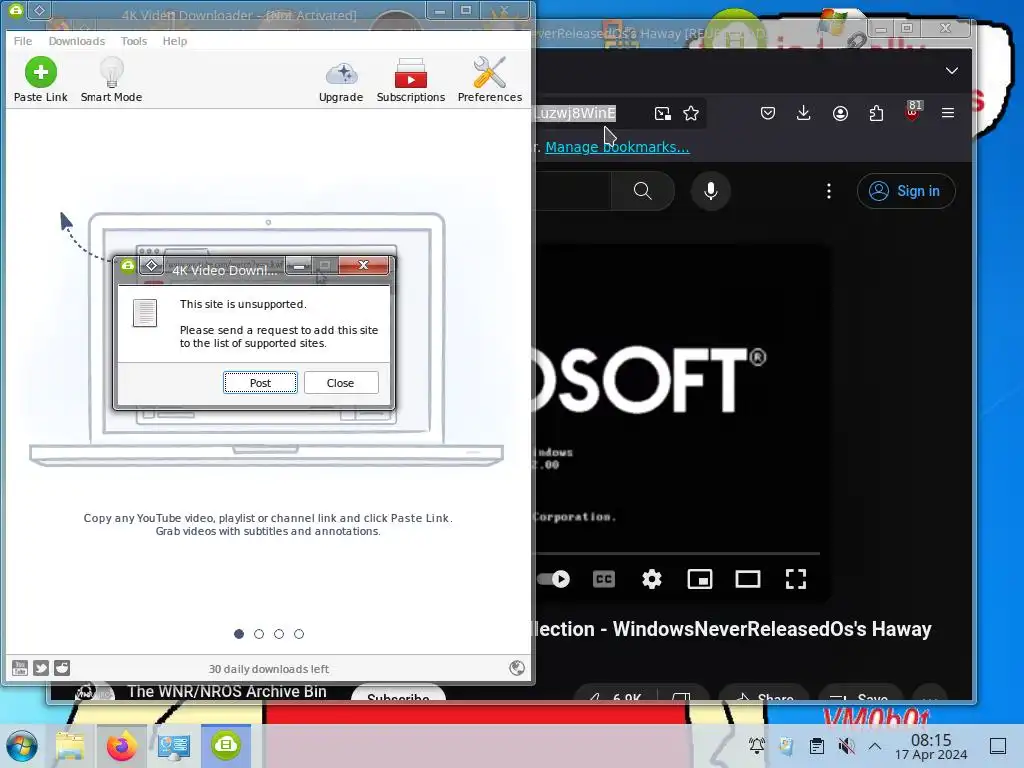1024x768 pixels.
Task: Click the Manage bookmarks link in Firefox
Action: point(617,147)
